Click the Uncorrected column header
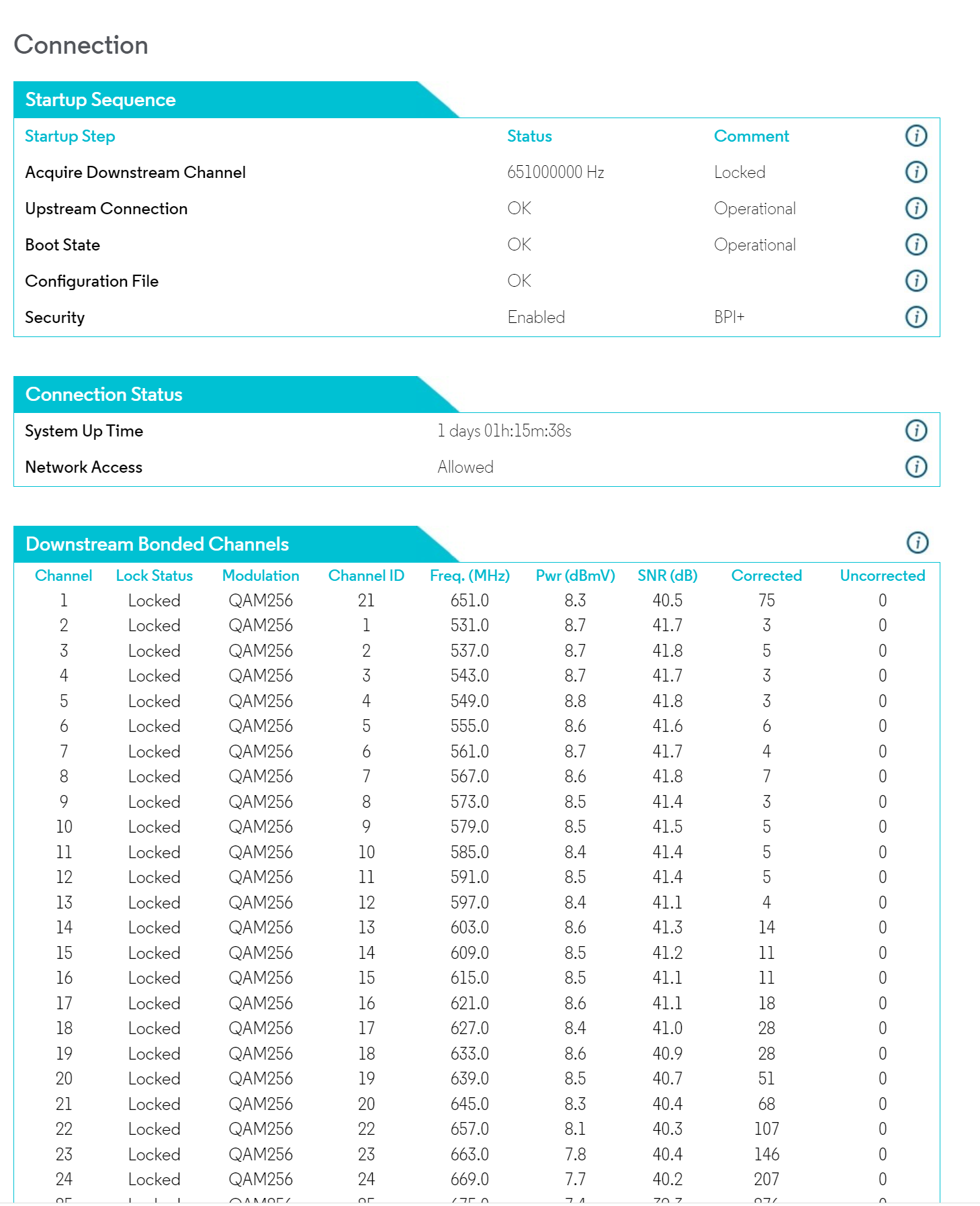Viewport: 980px width, 1206px height. (882, 576)
